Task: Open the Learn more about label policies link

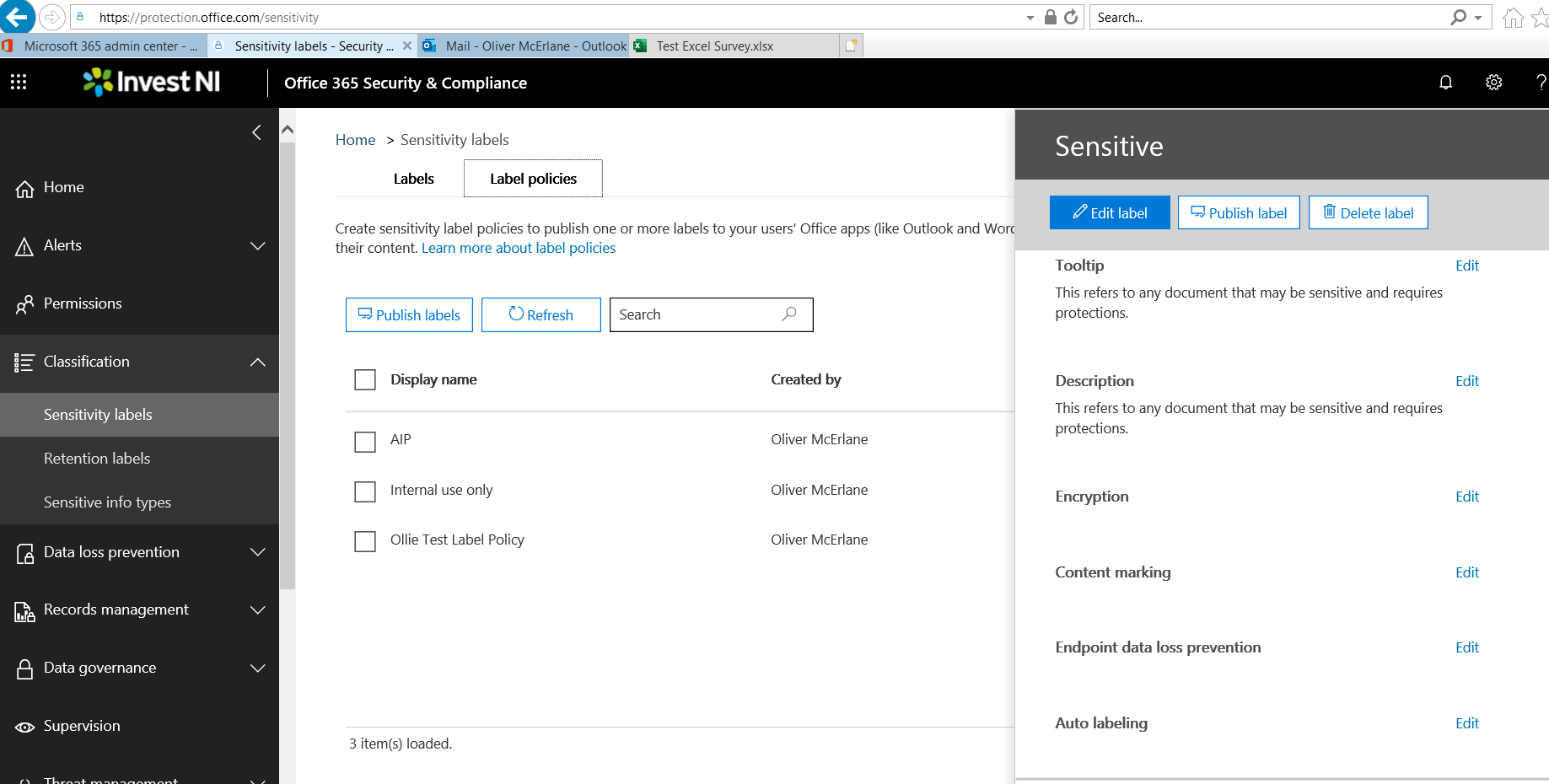Action: pyautogui.click(x=518, y=247)
